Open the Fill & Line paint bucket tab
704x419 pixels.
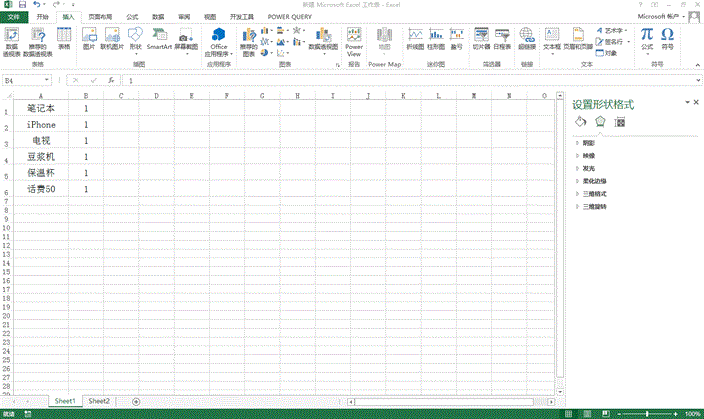579,121
